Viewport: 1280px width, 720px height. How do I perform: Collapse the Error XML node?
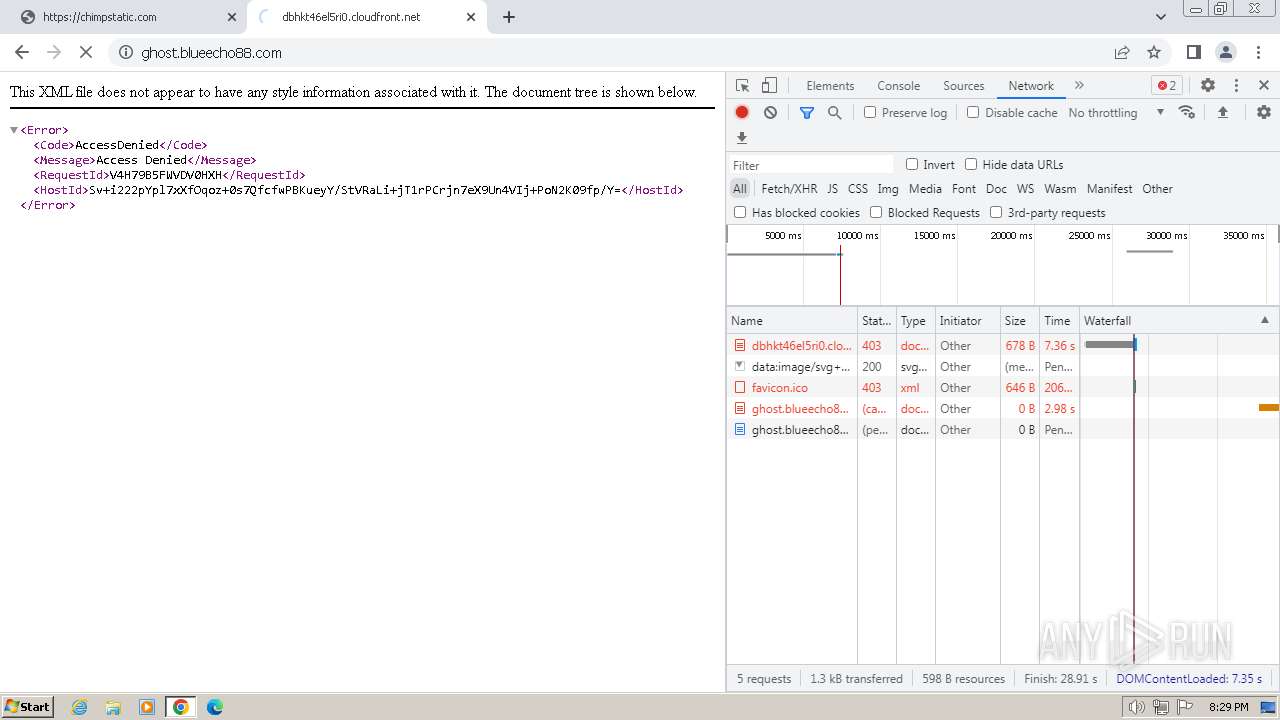tap(14, 130)
